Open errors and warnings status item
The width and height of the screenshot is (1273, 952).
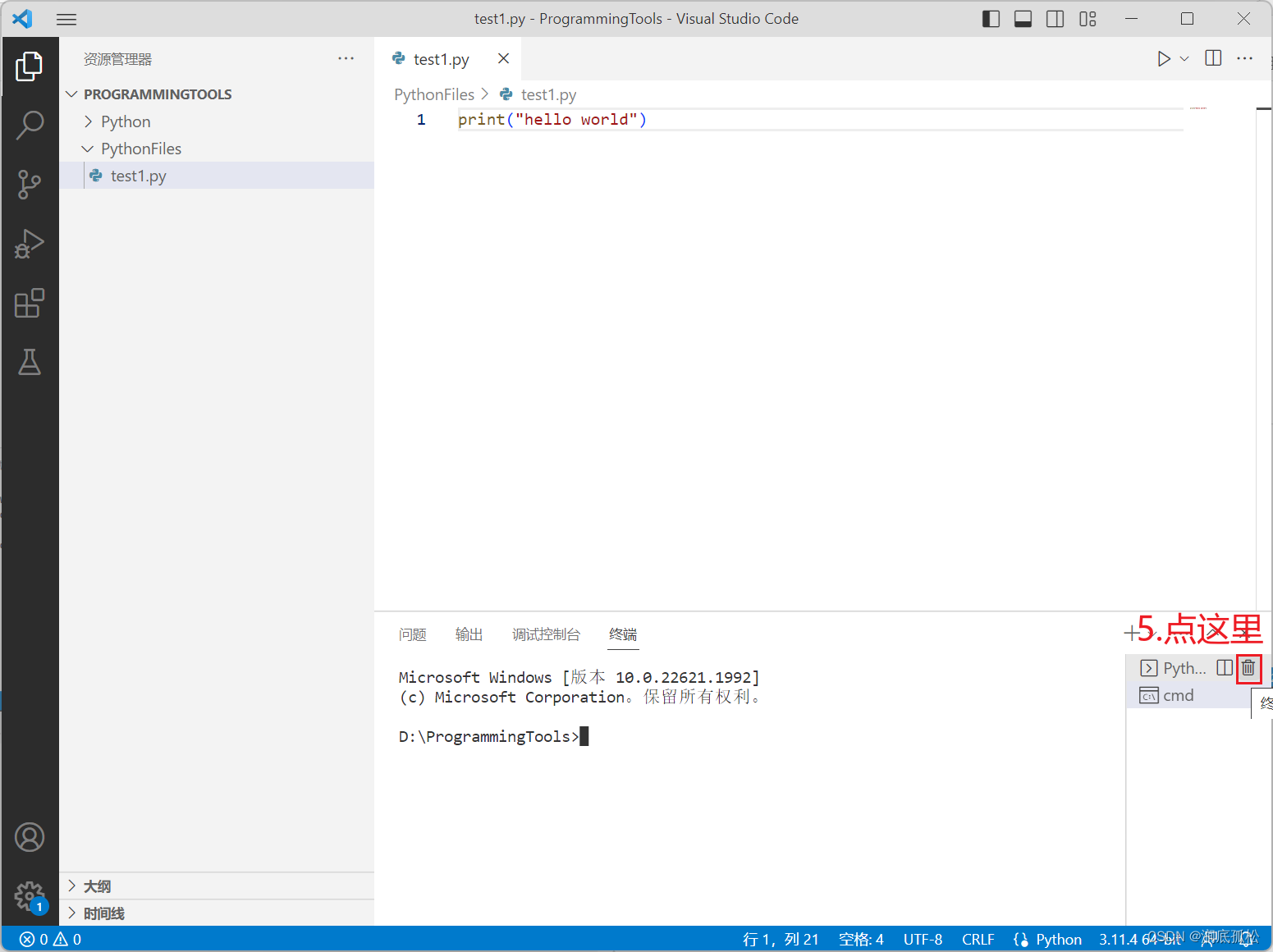[51, 939]
